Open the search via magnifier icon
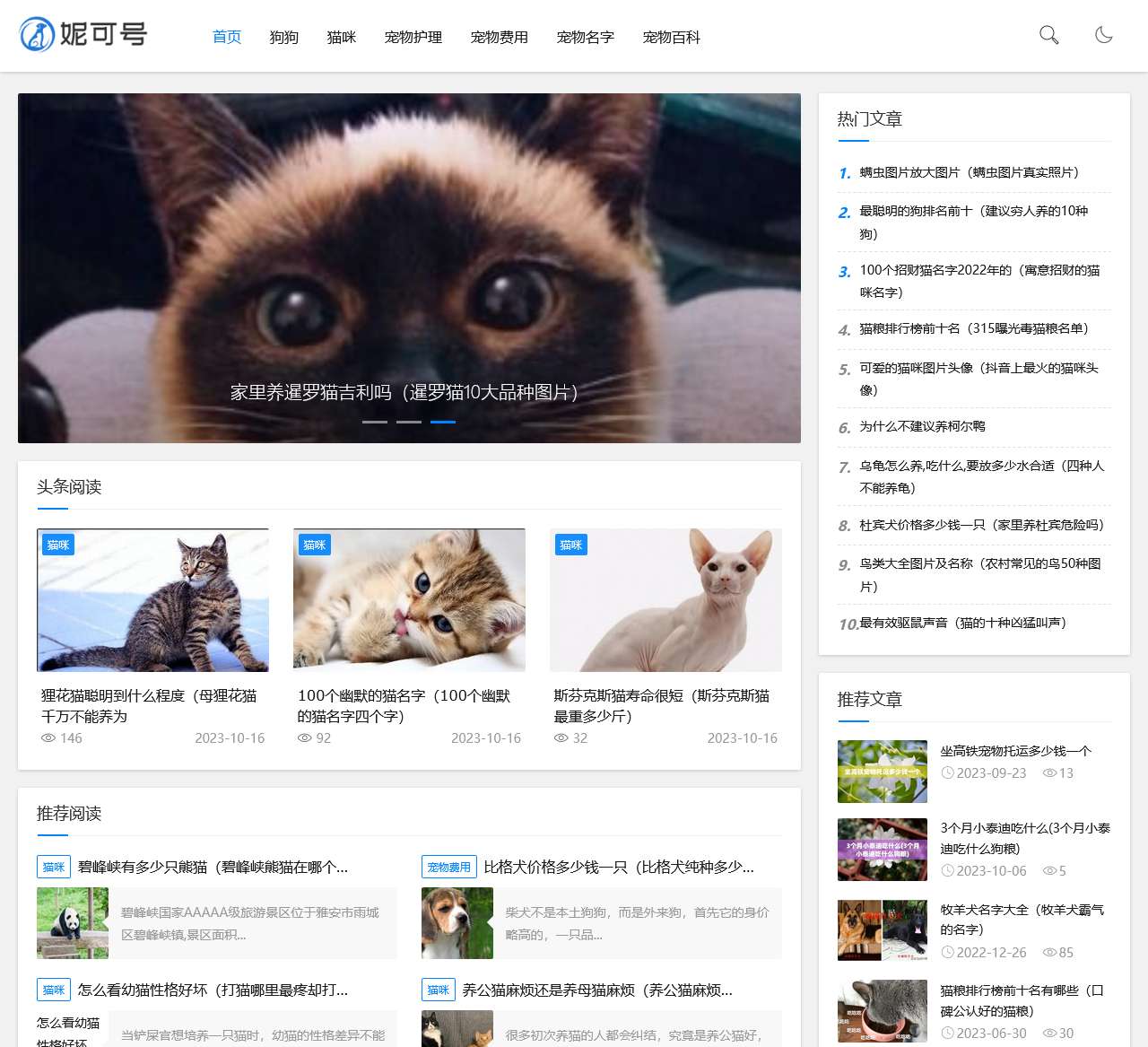 1048,37
